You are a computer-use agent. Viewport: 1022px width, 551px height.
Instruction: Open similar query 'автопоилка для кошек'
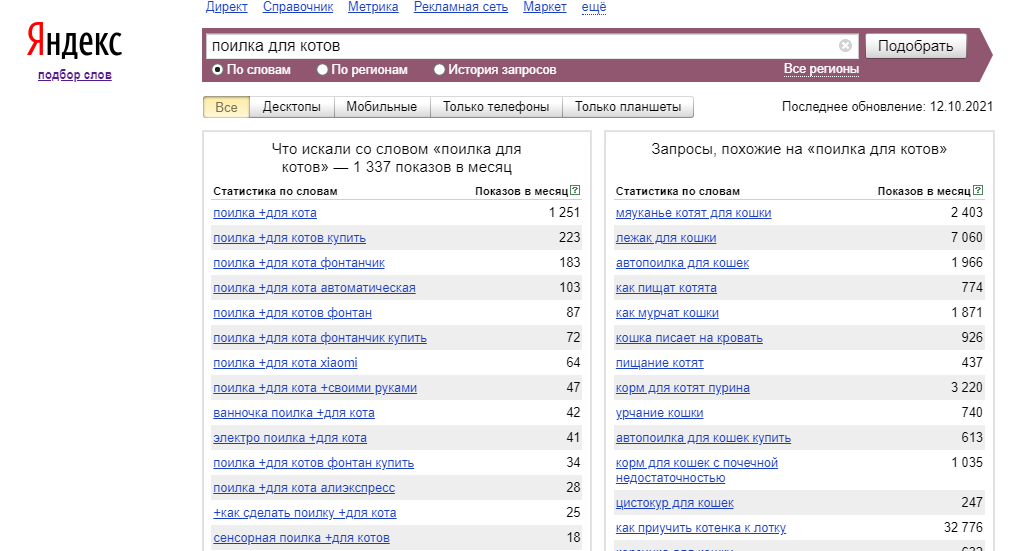[x=682, y=263]
